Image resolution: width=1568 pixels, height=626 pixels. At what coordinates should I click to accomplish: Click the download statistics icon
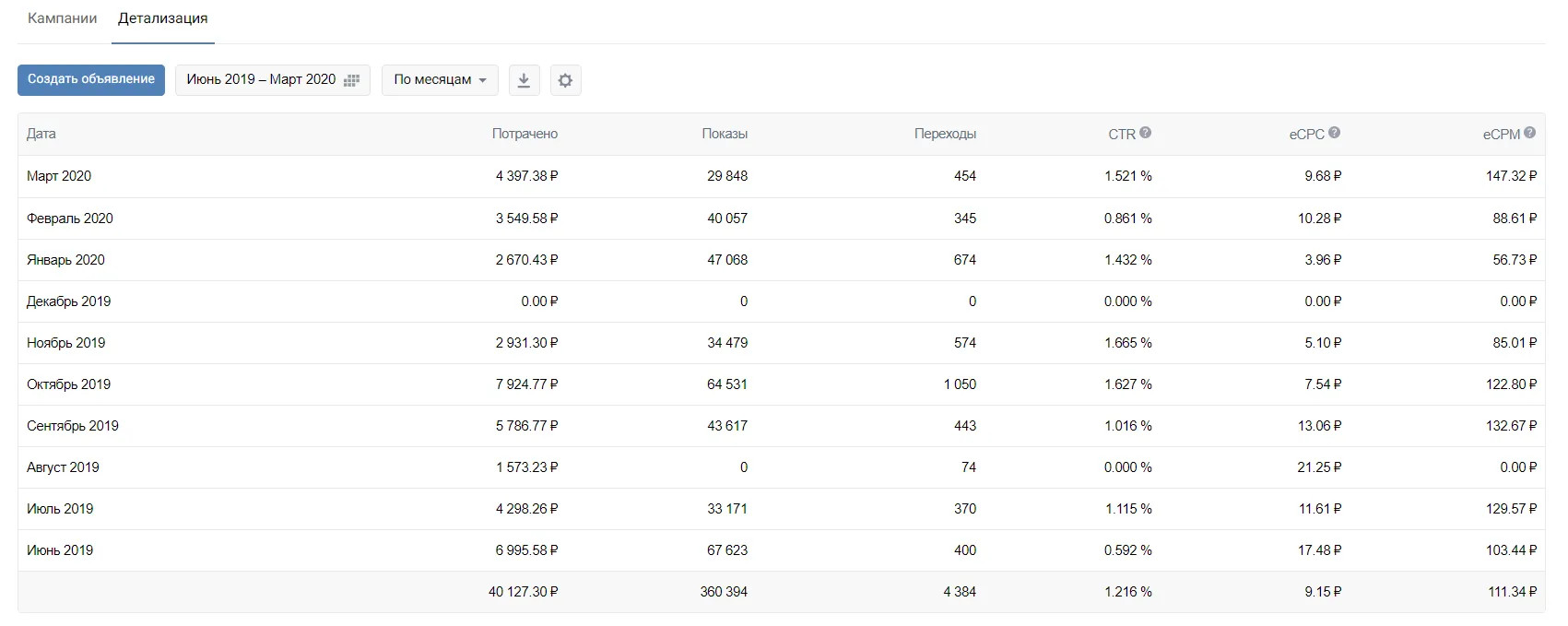click(524, 80)
